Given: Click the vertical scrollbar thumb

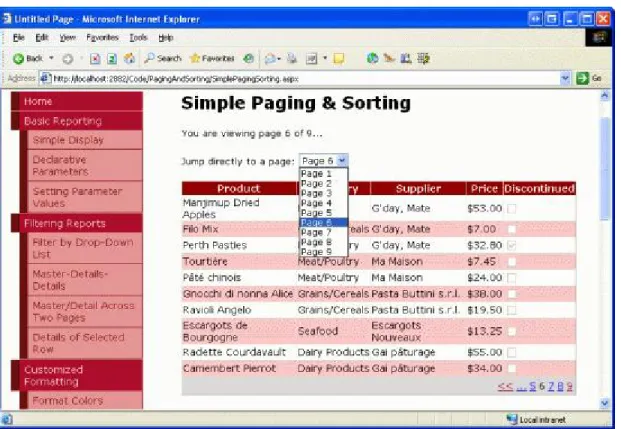Looking at the screenshot, I should pyautogui.click(x=605, y=168).
